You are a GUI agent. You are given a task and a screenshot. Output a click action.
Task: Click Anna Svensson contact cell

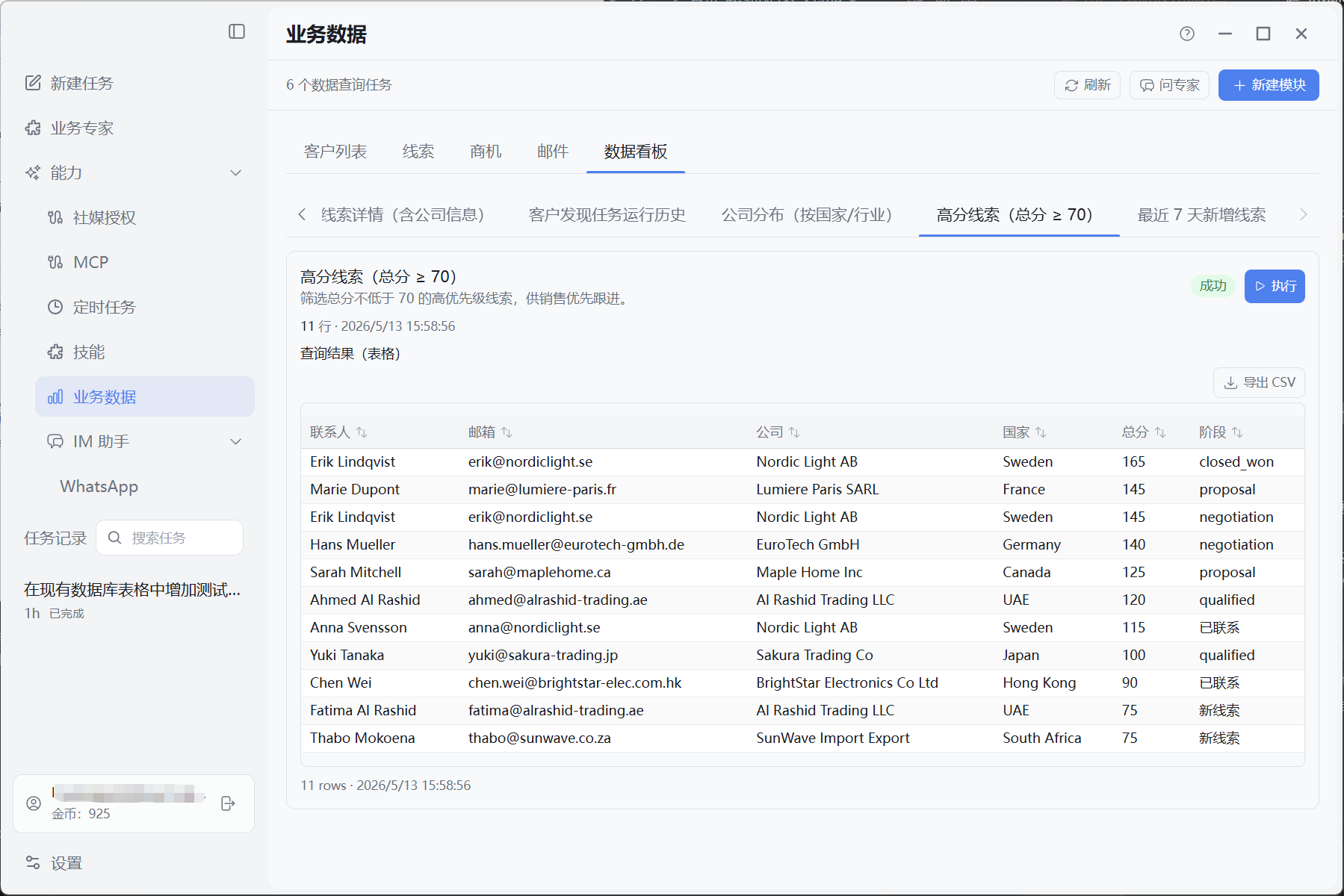click(x=359, y=627)
